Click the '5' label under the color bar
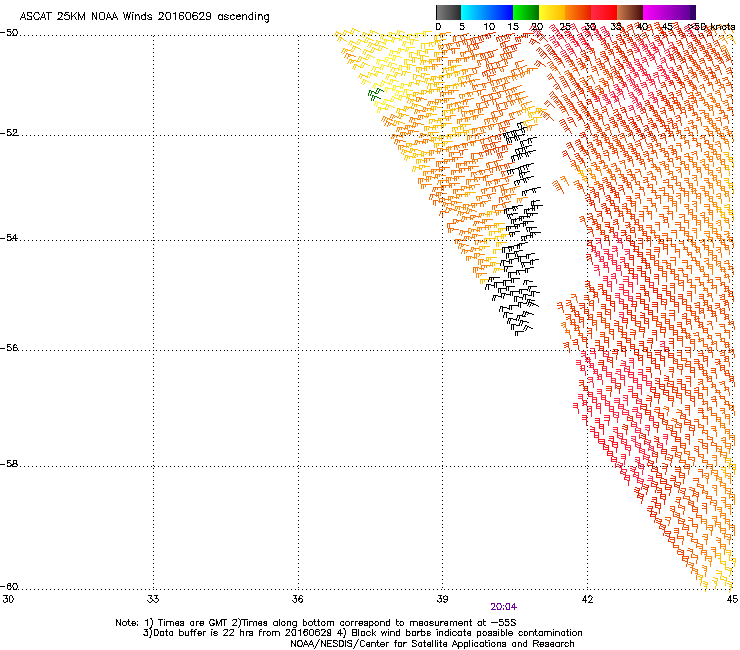This screenshot has width=740, height=650. (x=462, y=27)
